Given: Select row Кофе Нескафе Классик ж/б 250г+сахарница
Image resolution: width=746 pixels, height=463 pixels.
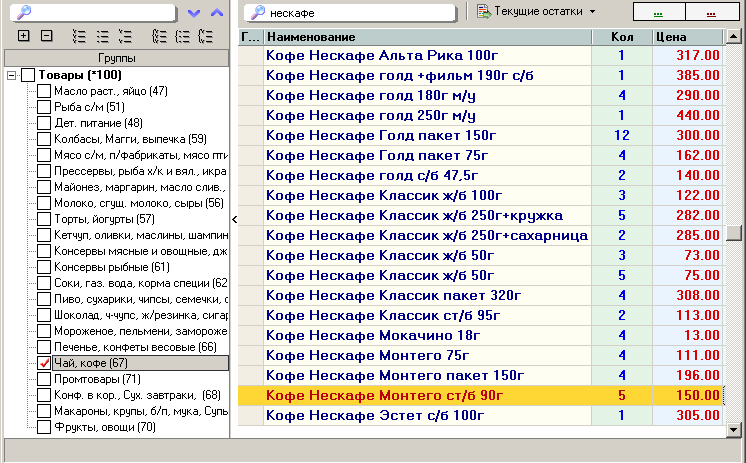Looking at the screenshot, I should [x=481, y=235].
